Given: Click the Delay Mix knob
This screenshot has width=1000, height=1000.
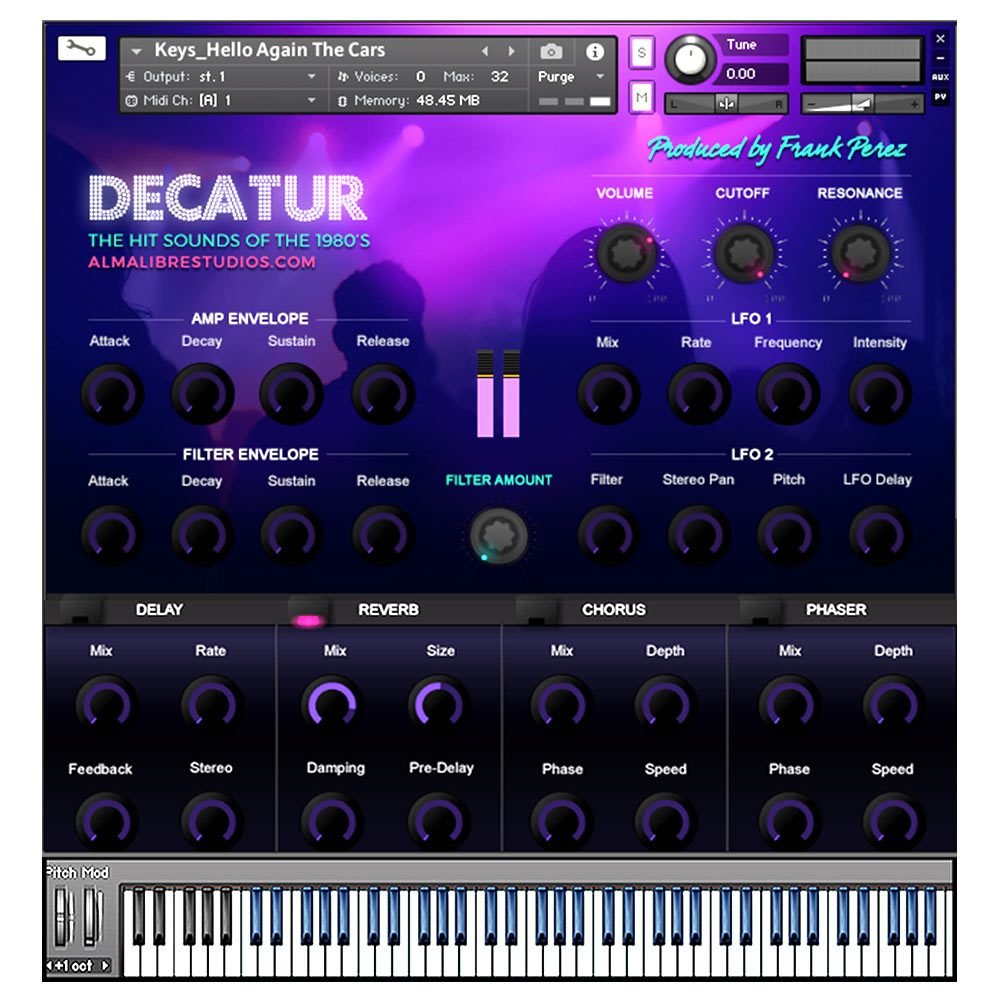Looking at the screenshot, I should (x=105, y=704).
